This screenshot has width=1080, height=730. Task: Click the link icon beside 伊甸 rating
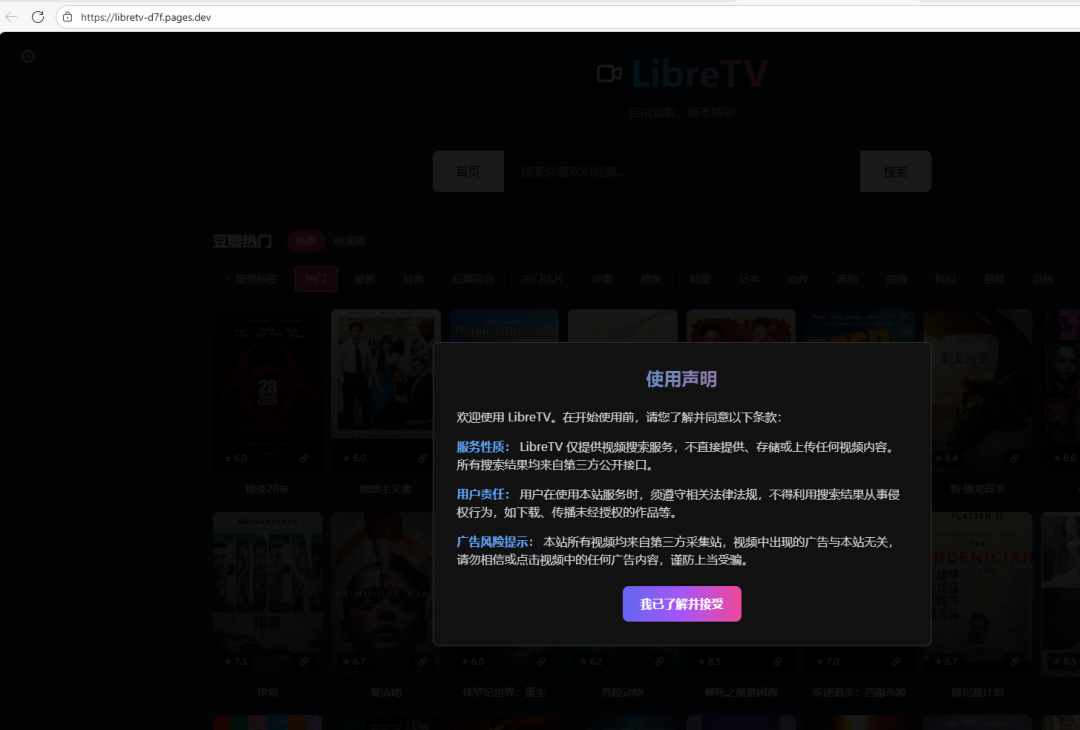[305, 661]
